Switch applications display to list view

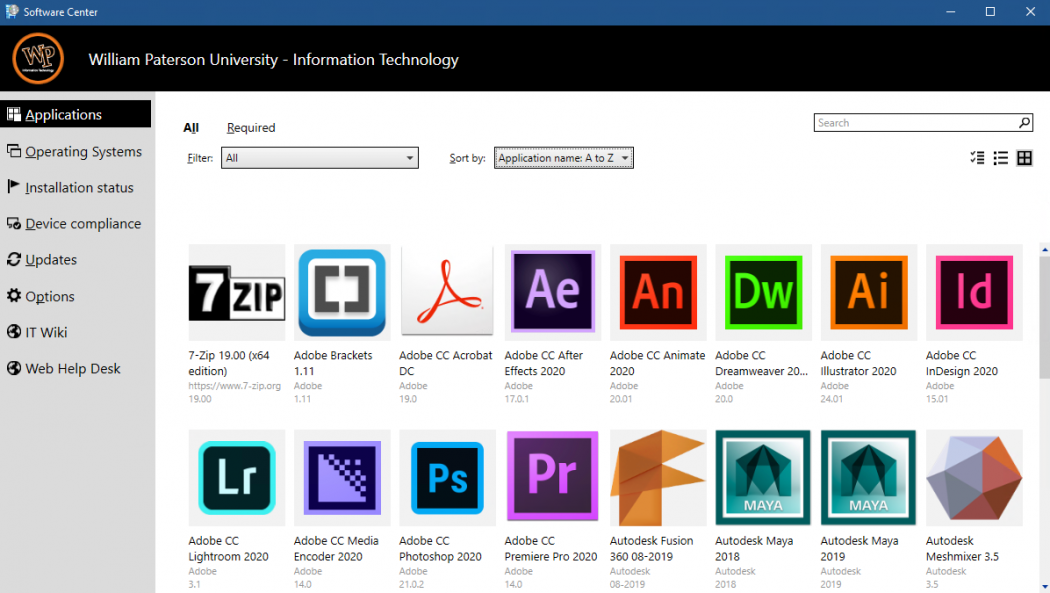pyautogui.click(x=1000, y=157)
